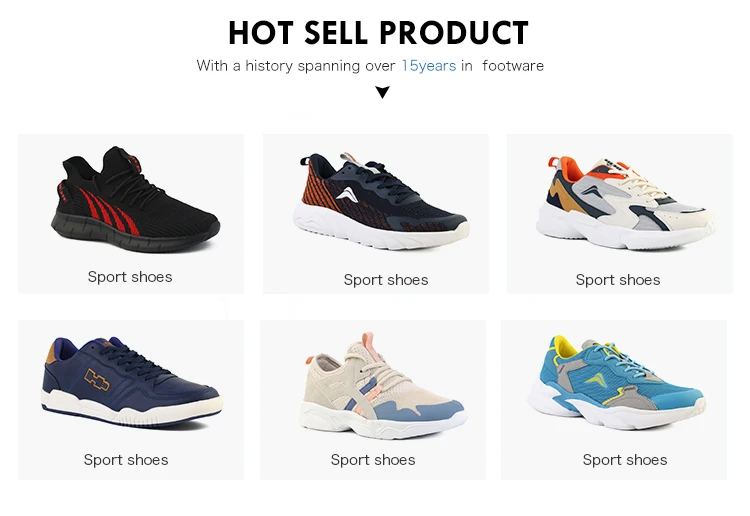The height and width of the screenshot is (516, 750).
Task: Click the orange heel tab on beige chunky sneaker
Action: click(x=553, y=162)
